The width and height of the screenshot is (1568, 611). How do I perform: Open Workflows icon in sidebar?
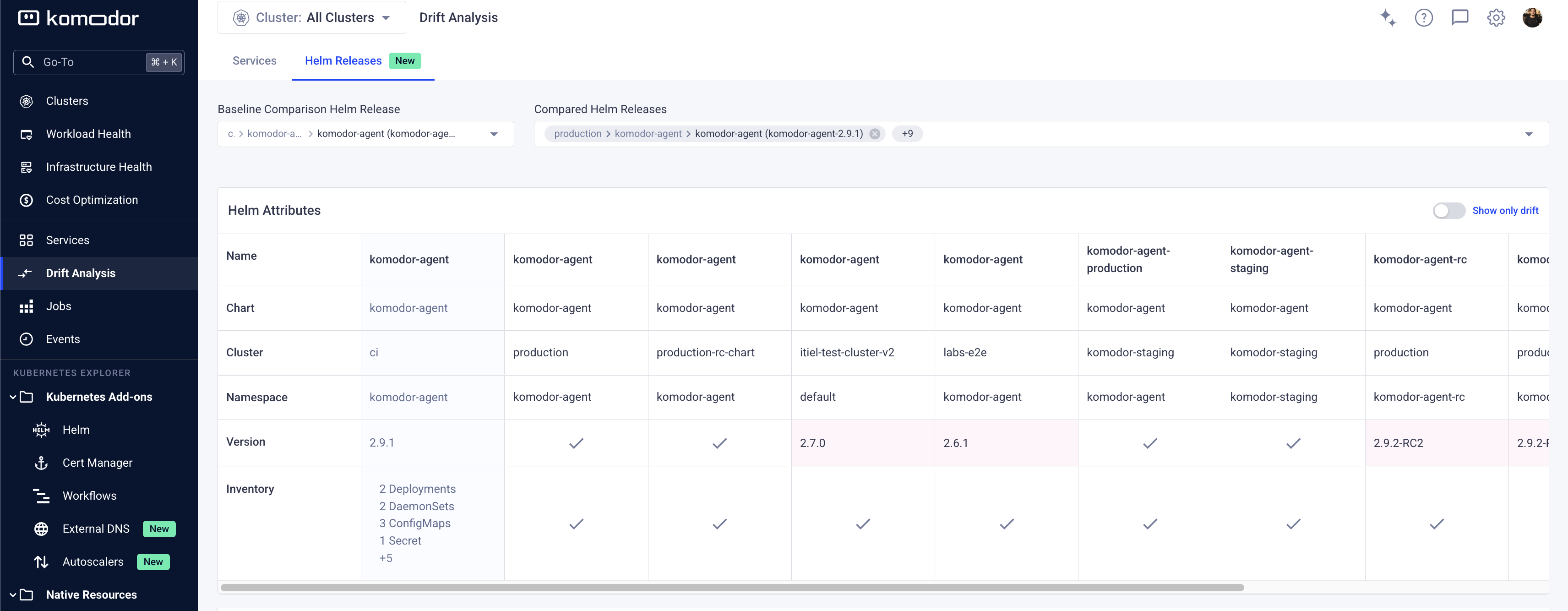[x=41, y=496]
